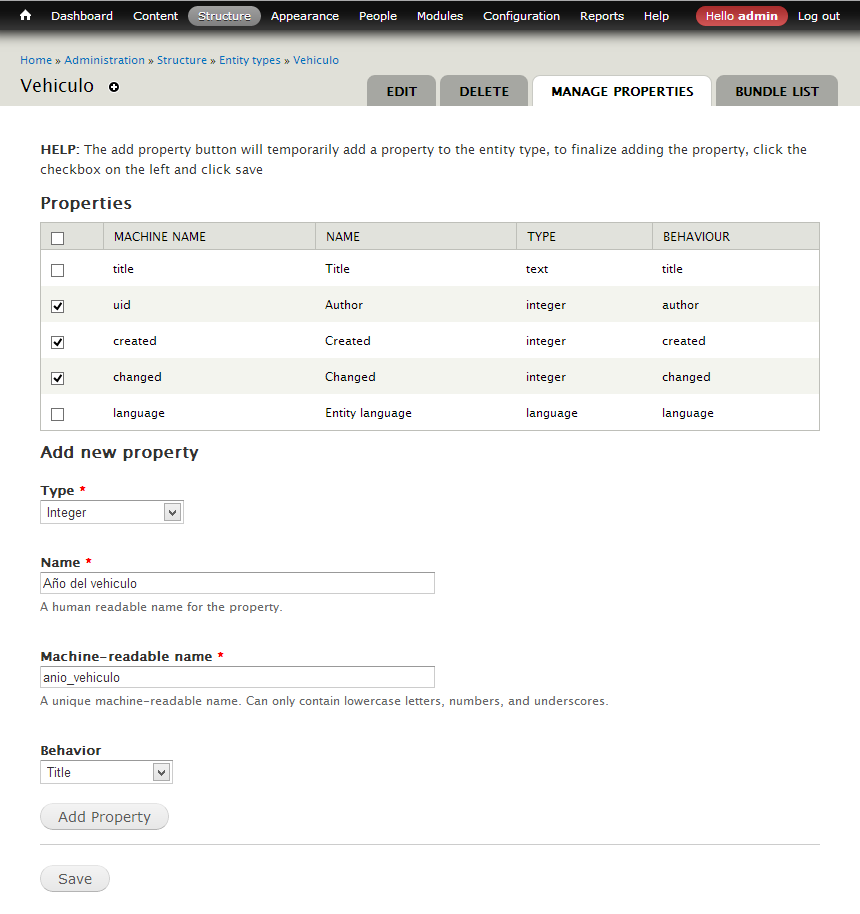The height and width of the screenshot is (914, 860).
Task: Expand the Behavior dropdown showing Title
Action: (x=106, y=772)
